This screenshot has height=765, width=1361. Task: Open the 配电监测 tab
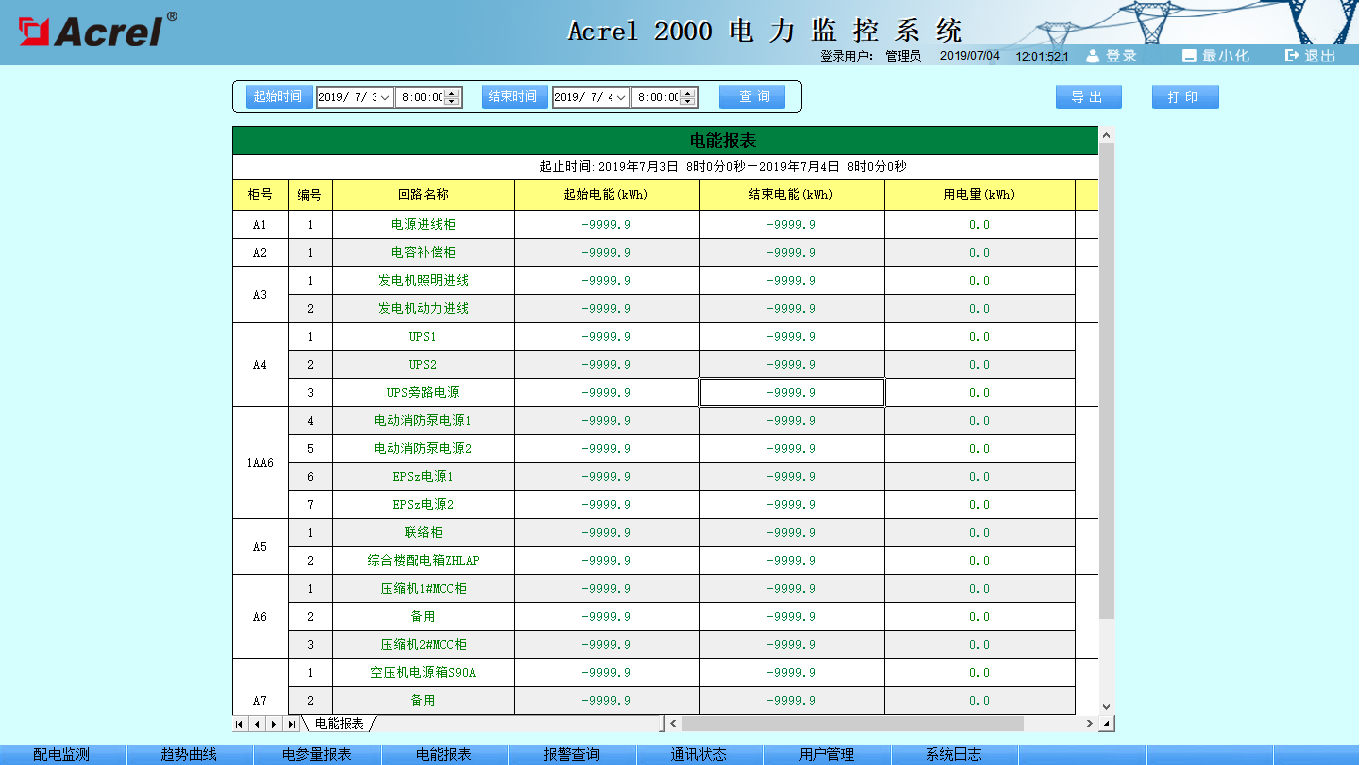(63, 755)
